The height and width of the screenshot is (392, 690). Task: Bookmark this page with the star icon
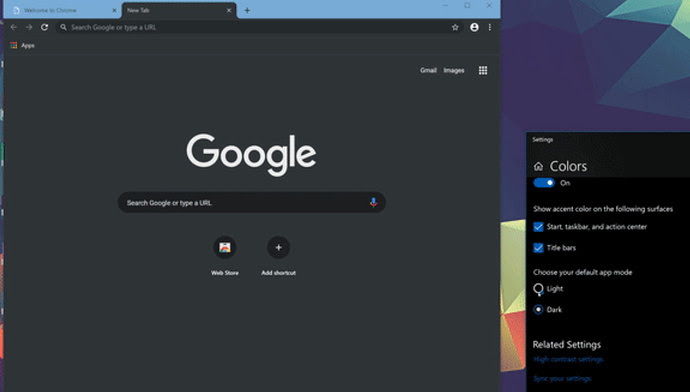pos(455,27)
